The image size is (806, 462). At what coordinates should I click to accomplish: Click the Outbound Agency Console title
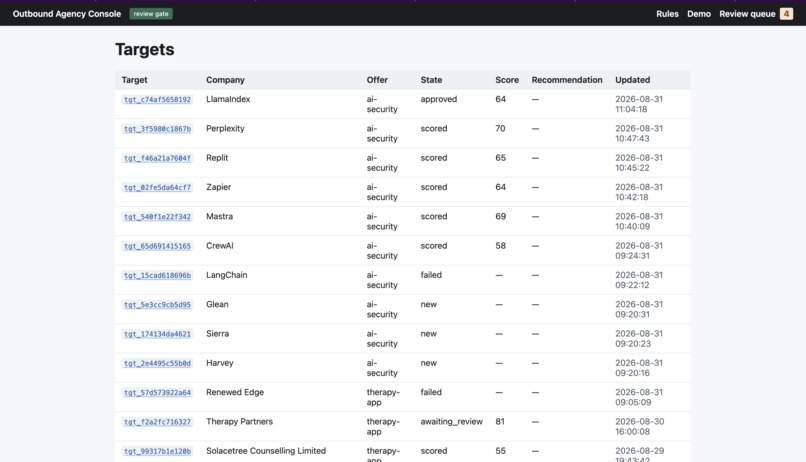pyautogui.click(x=67, y=14)
